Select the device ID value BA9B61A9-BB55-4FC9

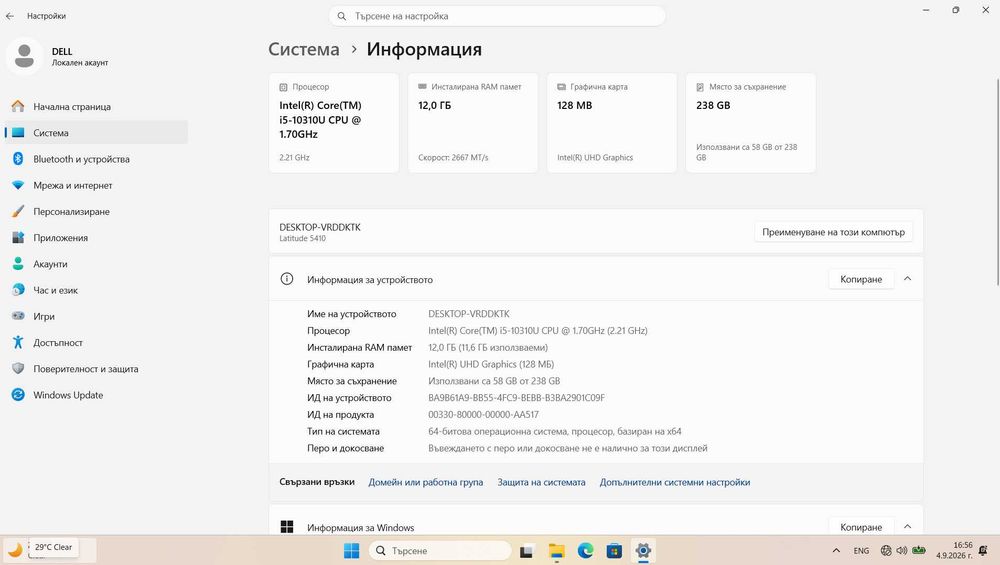[x=517, y=398]
